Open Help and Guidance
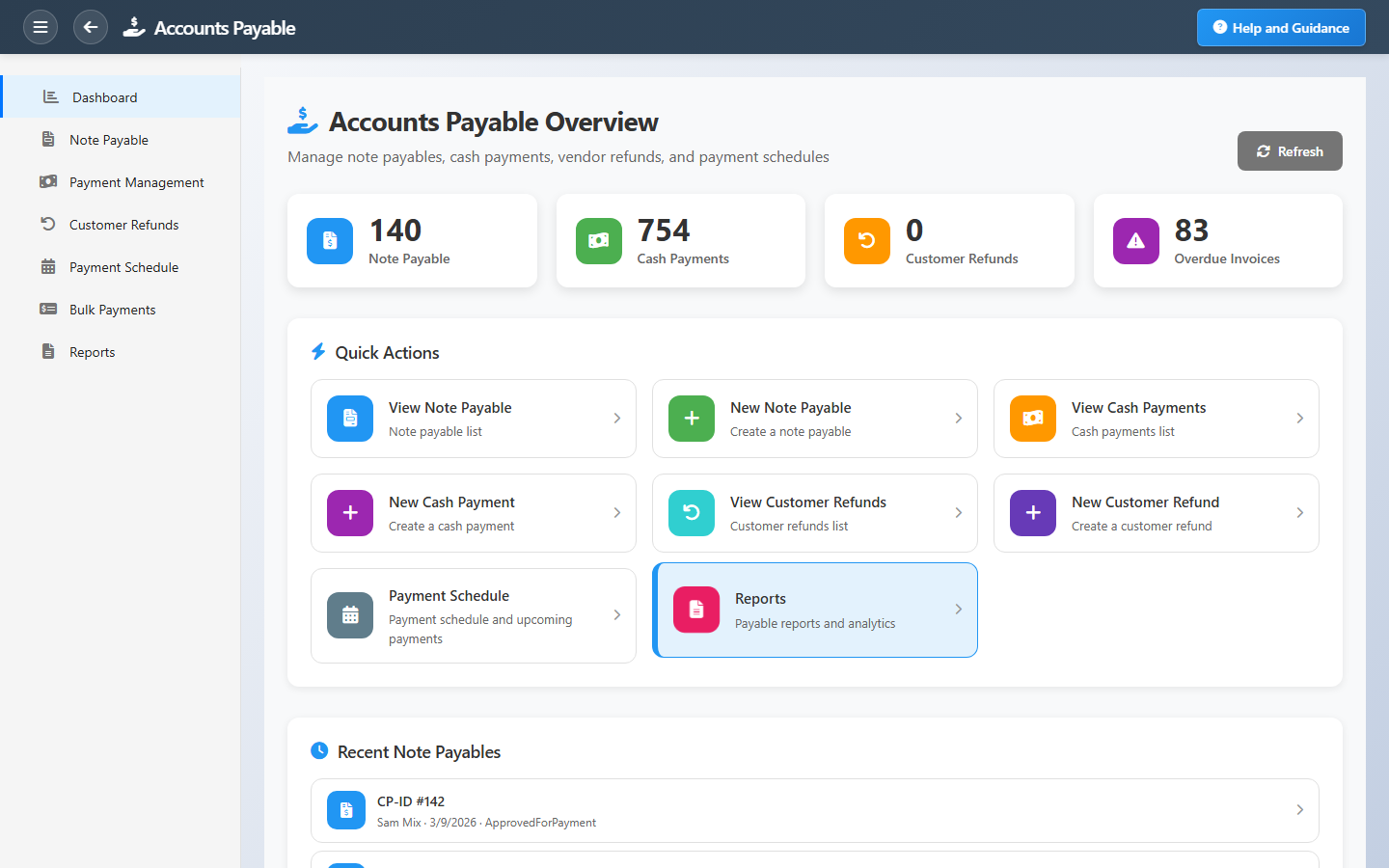The image size is (1389, 868). coord(1280,28)
